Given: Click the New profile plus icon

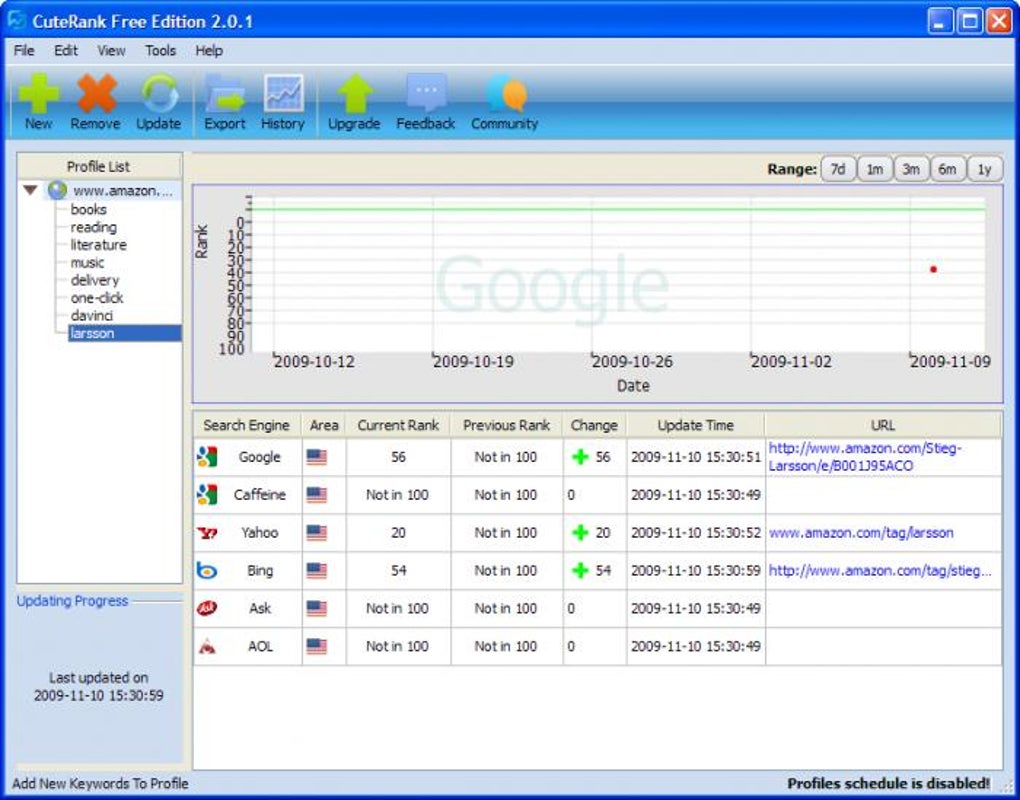Looking at the screenshot, I should pos(38,94).
